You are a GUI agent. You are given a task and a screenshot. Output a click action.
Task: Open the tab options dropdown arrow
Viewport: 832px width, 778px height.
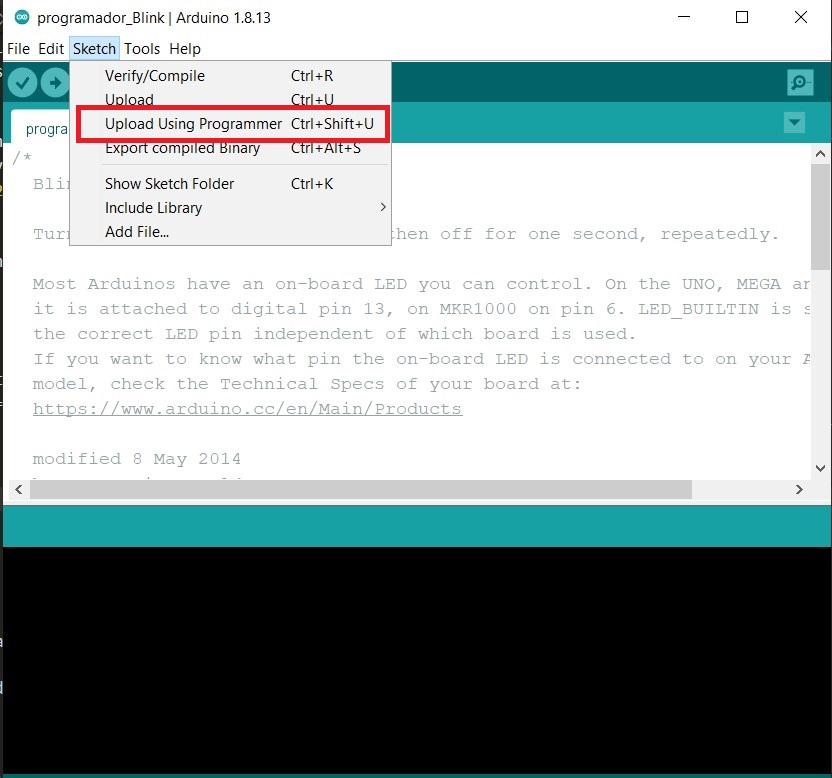tap(794, 123)
